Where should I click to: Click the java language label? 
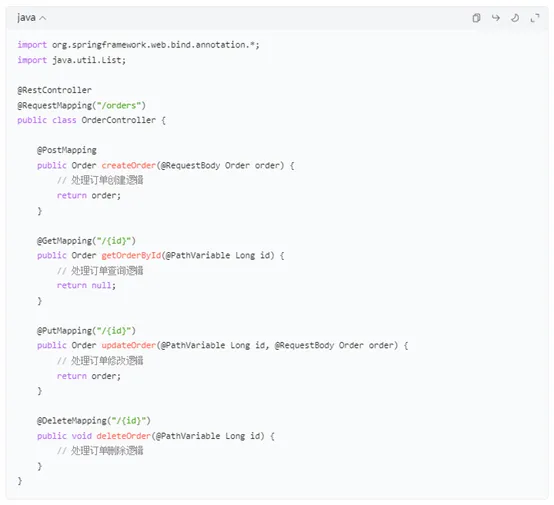pyautogui.click(x=26, y=18)
